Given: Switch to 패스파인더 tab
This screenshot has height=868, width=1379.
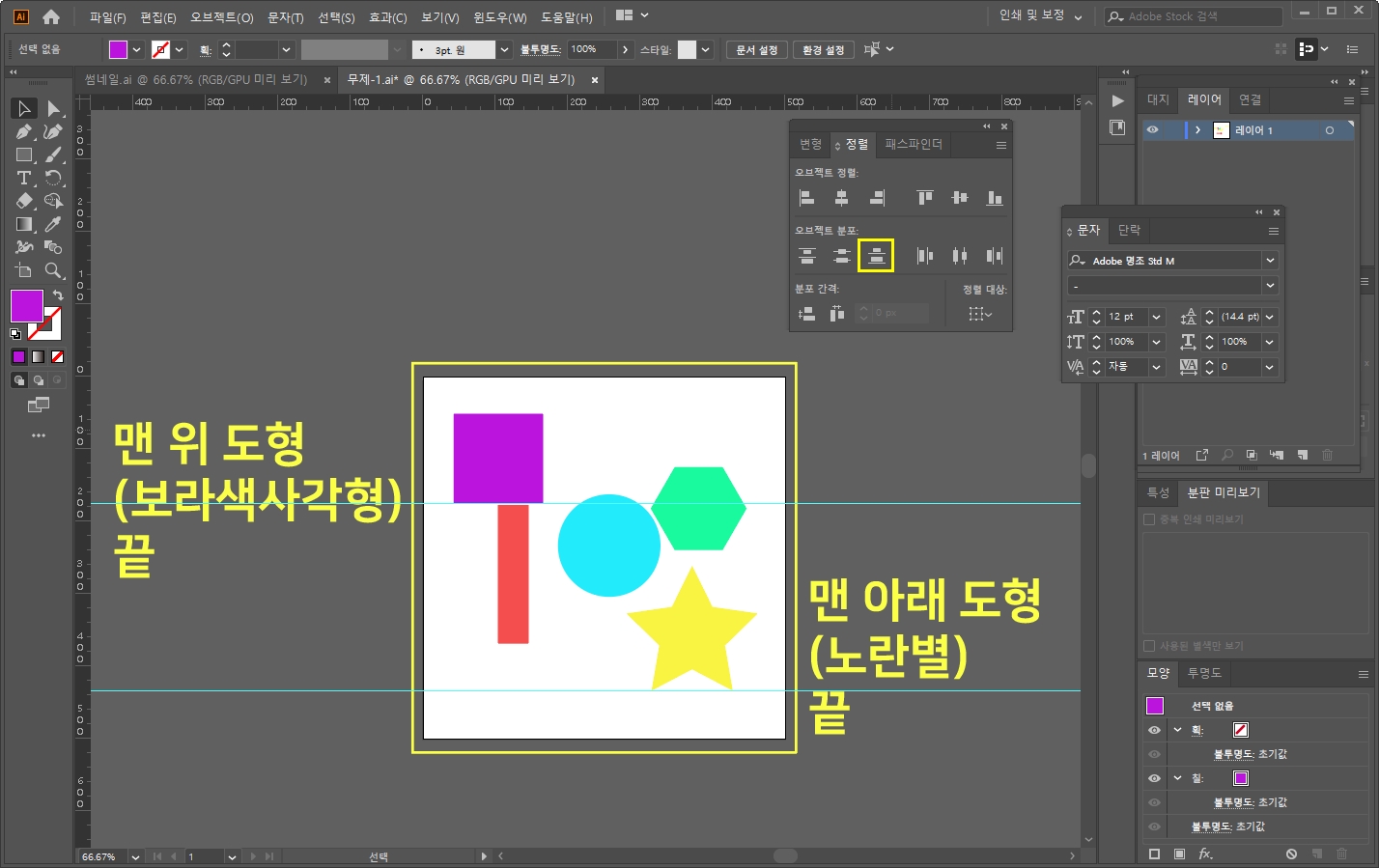Looking at the screenshot, I should point(914,144).
